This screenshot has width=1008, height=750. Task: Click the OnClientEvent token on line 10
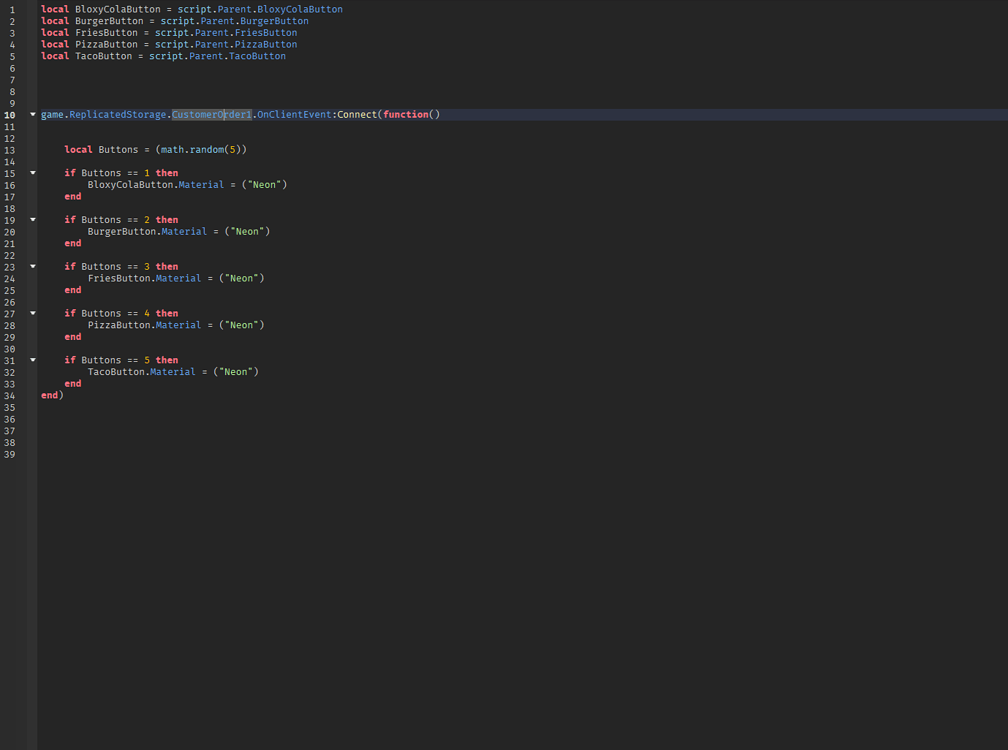point(294,114)
